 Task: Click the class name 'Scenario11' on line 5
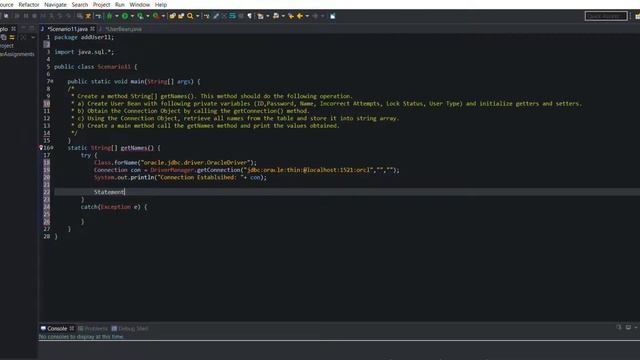coord(114,67)
